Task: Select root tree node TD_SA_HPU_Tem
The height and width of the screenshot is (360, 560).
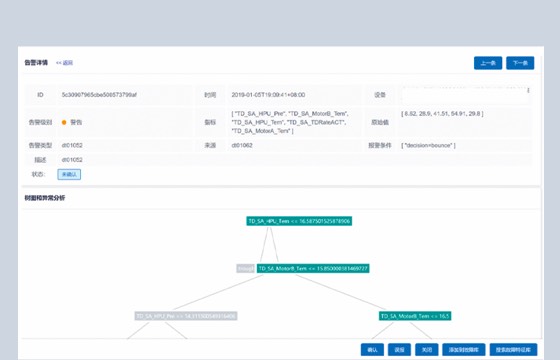Action: pyautogui.click(x=299, y=221)
